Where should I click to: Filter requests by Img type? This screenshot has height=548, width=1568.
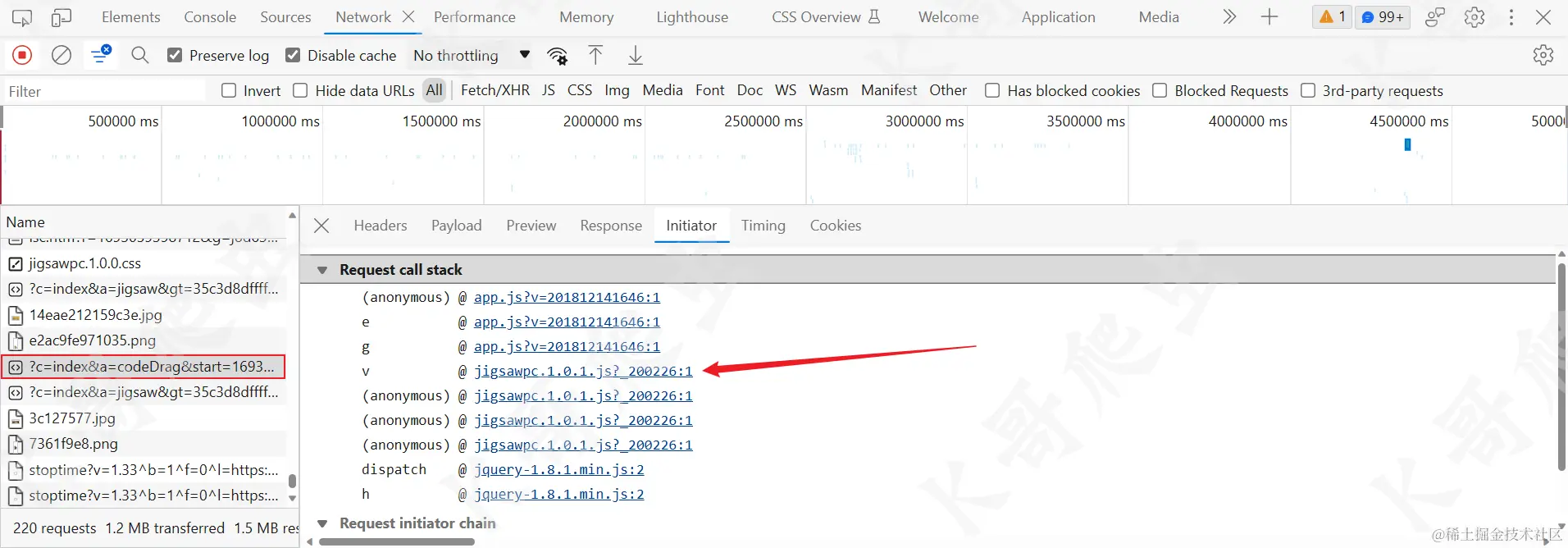point(617,90)
